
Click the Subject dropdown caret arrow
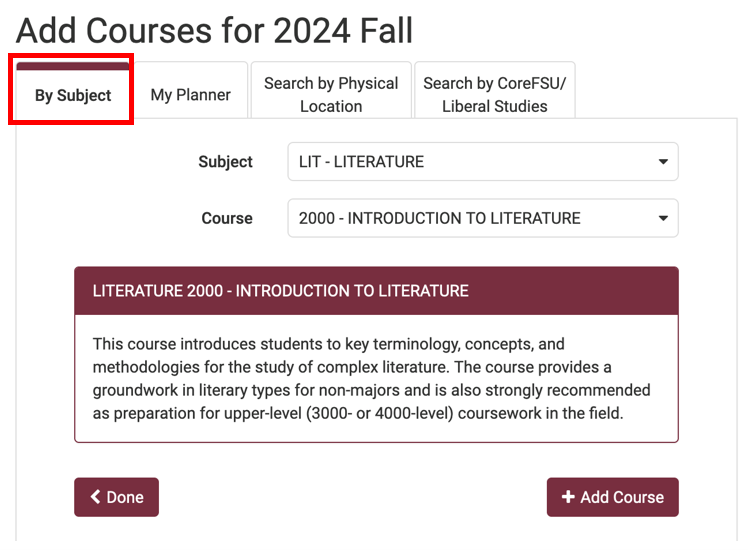(663, 162)
